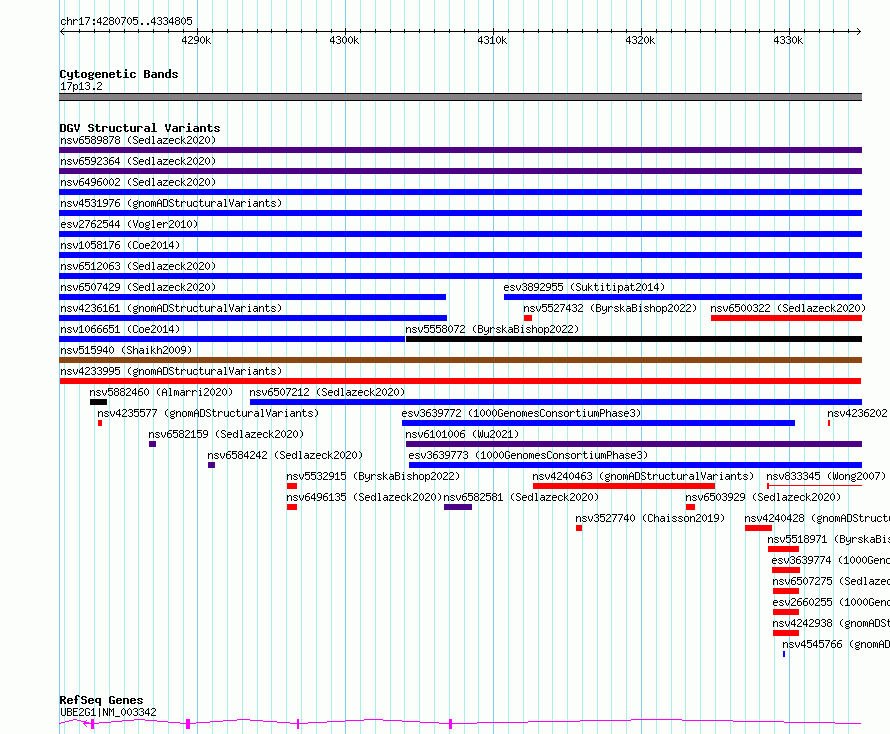Screen dimensions: 890x734
Task: Select the RefSeq Genes track title
Action: (x=101, y=700)
